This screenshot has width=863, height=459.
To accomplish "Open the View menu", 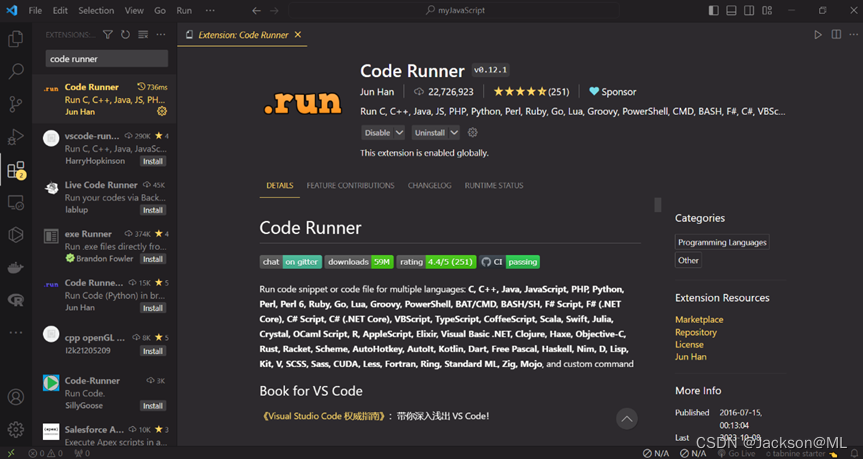I will pyautogui.click(x=134, y=10).
